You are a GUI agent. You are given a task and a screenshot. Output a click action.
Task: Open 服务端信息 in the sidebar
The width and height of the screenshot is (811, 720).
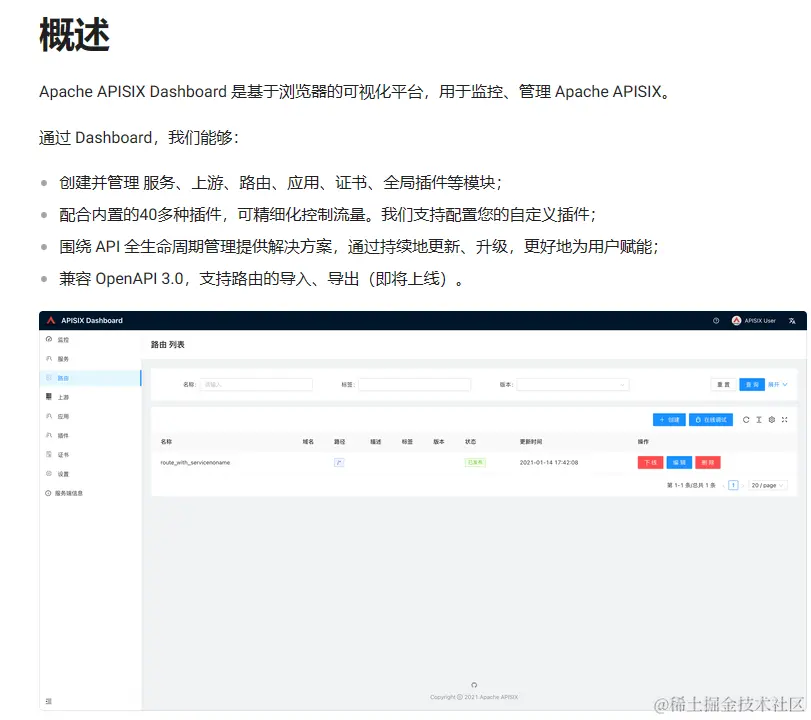click(x=90, y=493)
